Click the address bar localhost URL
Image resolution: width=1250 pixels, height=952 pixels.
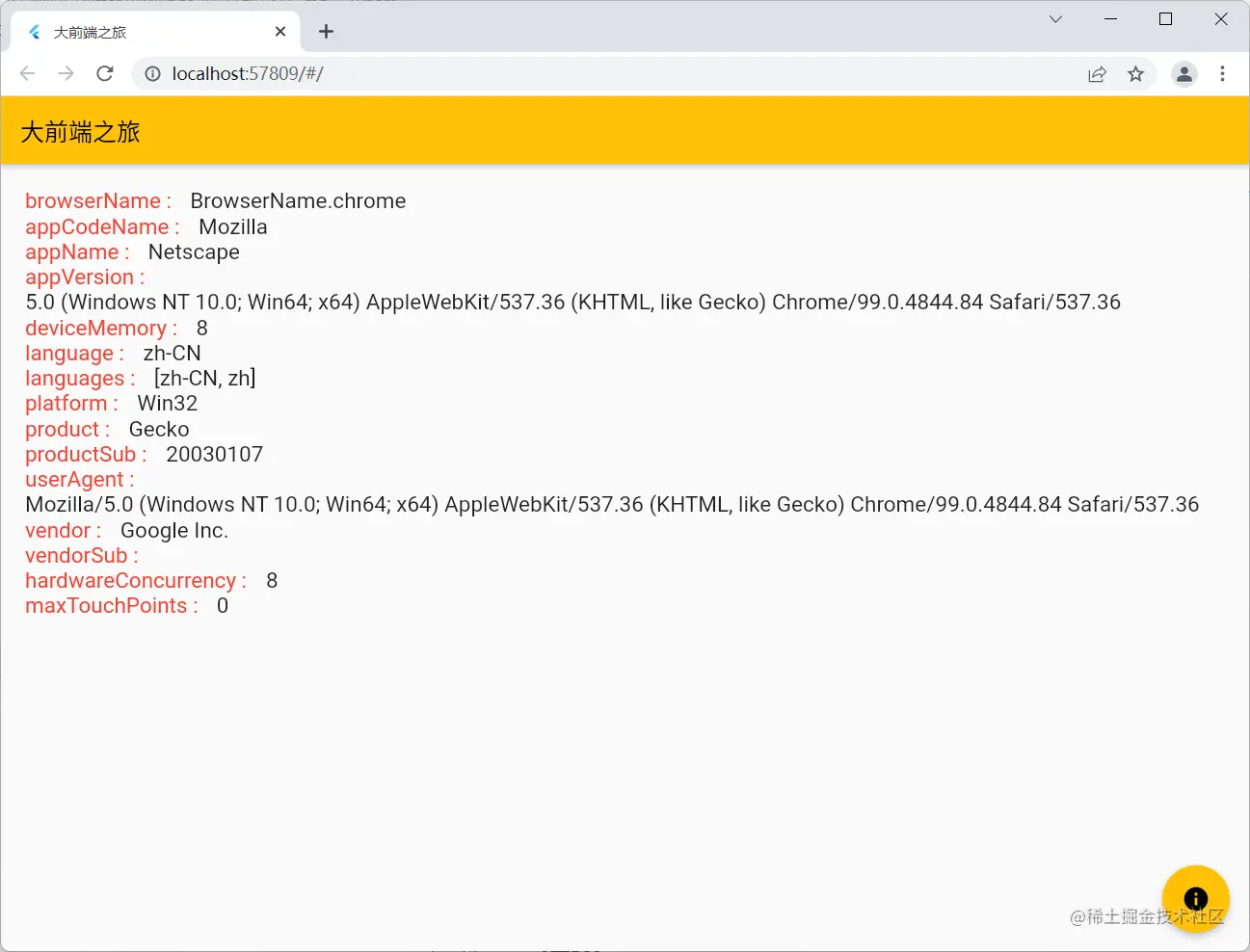(248, 73)
